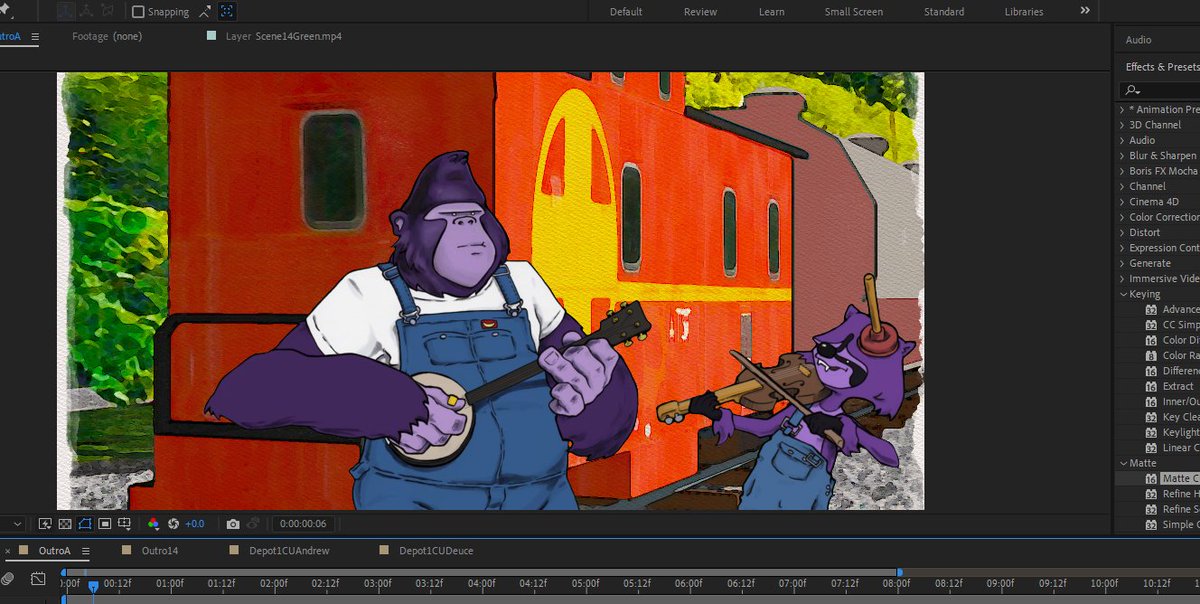The image size is (1200, 604).
Task: Toggle the transparency grid icon
Action: point(65,523)
